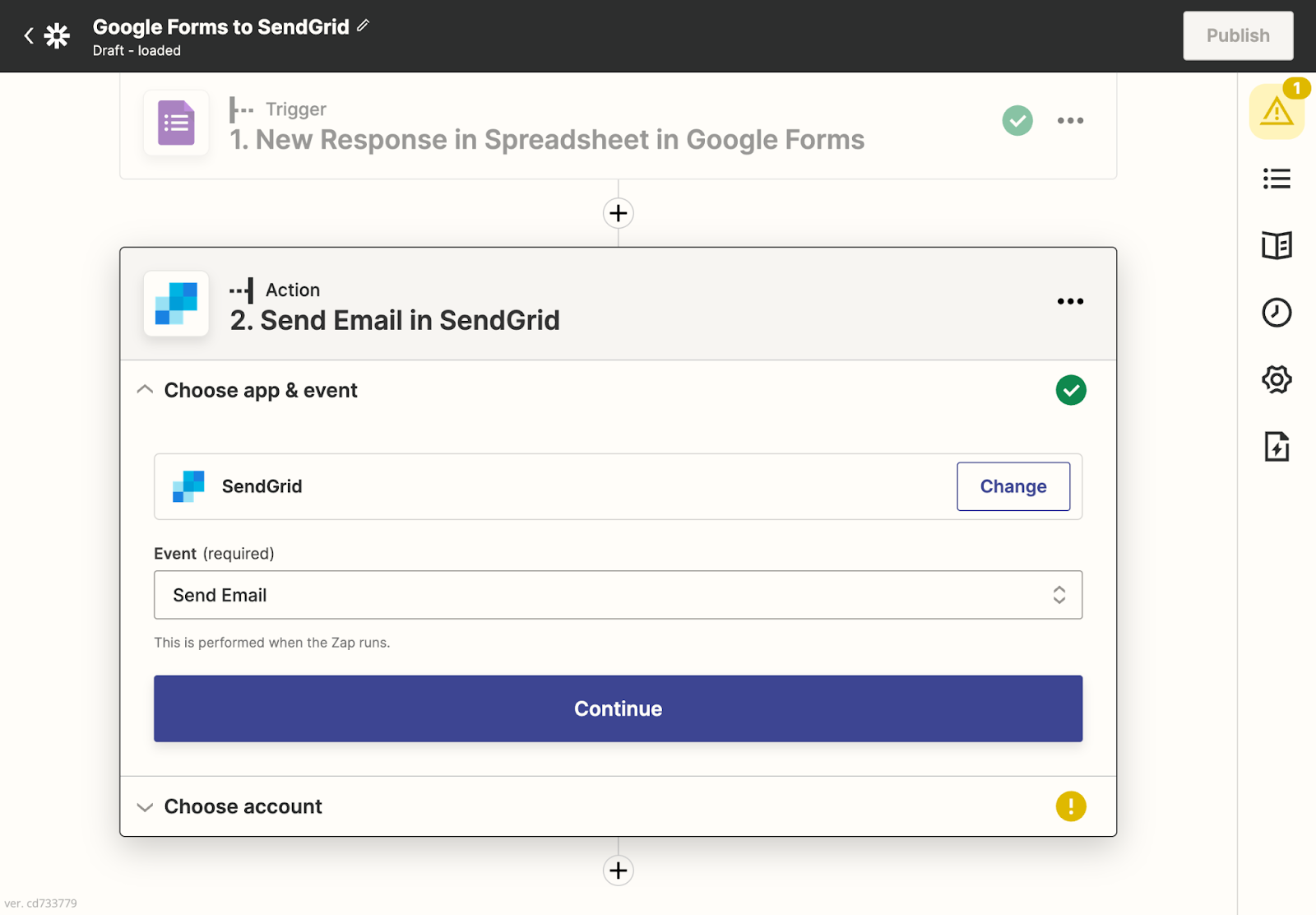Go back using the left arrow
The height and width of the screenshot is (915, 1316).
point(29,35)
